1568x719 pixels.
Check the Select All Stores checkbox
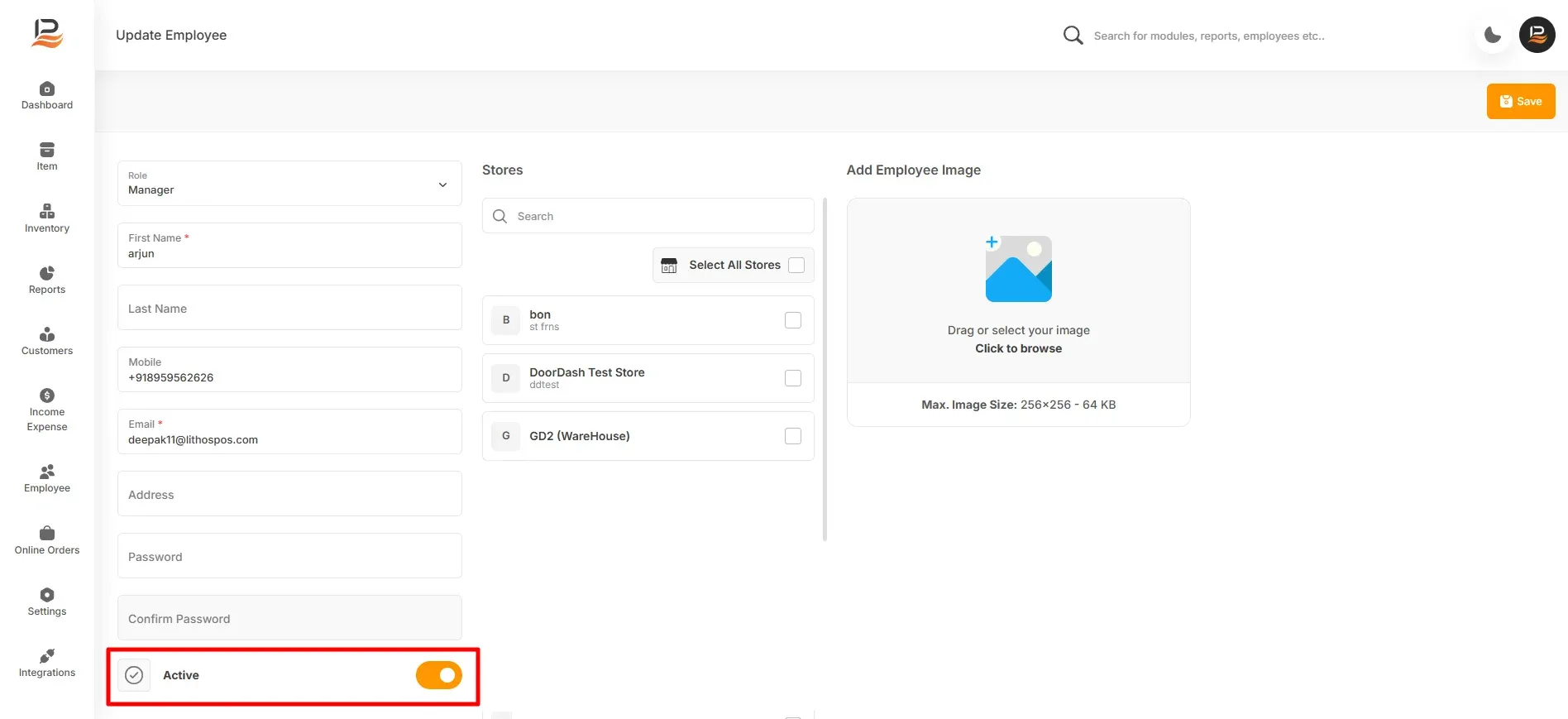[796, 265]
